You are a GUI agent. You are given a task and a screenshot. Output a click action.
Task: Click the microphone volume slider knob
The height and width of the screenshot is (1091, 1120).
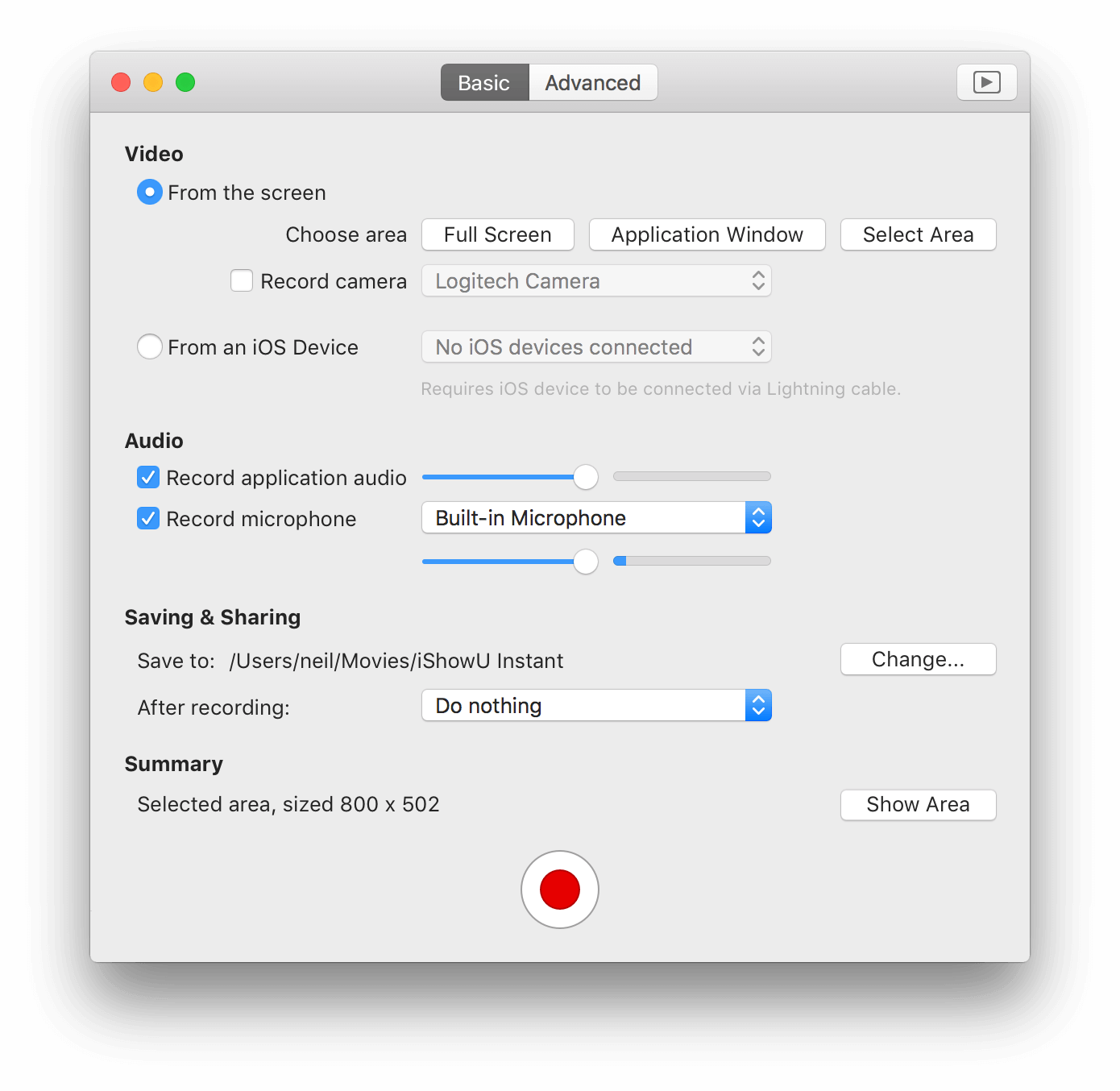(x=586, y=562)
